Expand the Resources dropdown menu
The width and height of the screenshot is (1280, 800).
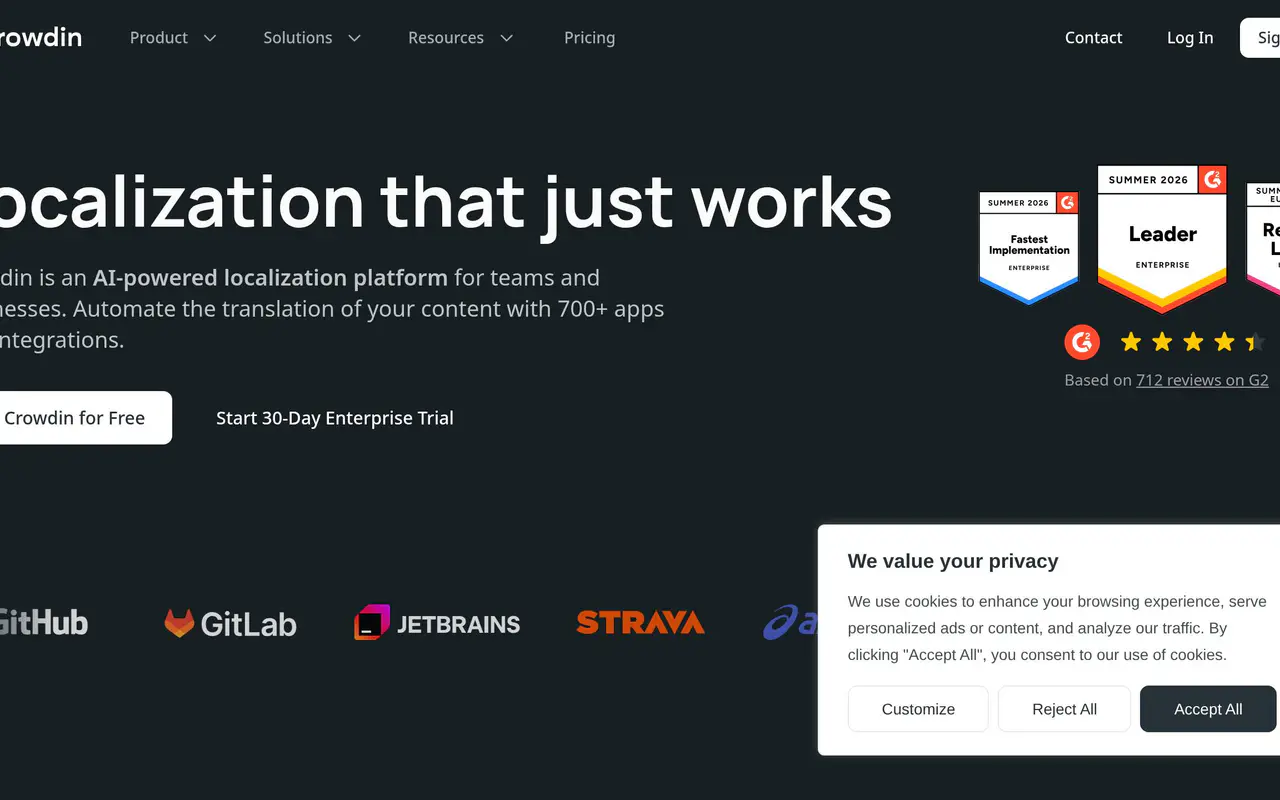click(461, 38)
